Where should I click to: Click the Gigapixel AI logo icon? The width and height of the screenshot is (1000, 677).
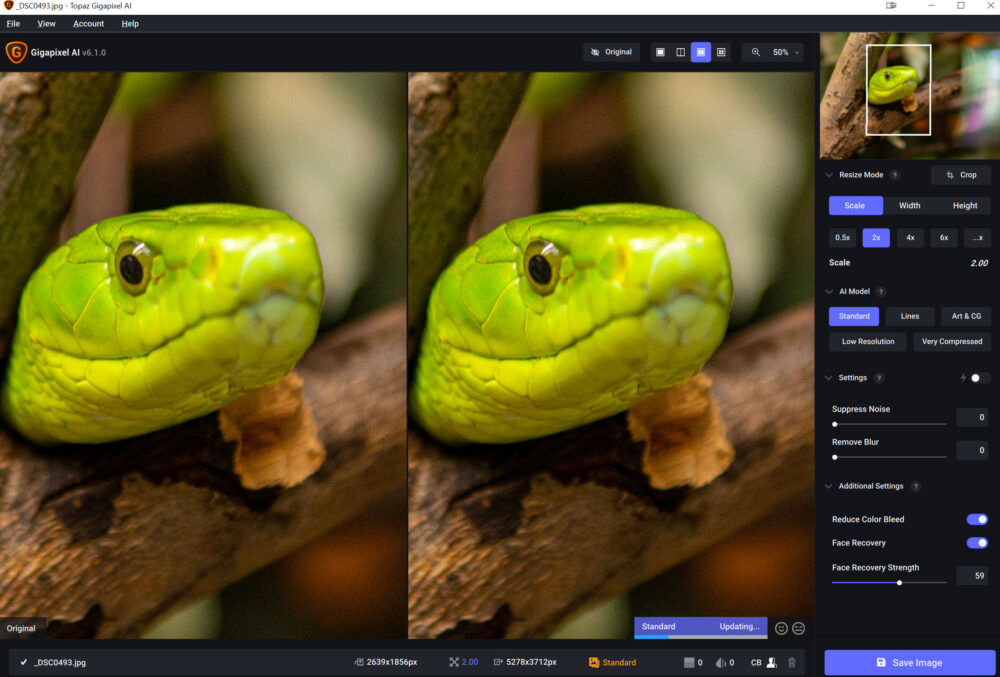[16, 52]
